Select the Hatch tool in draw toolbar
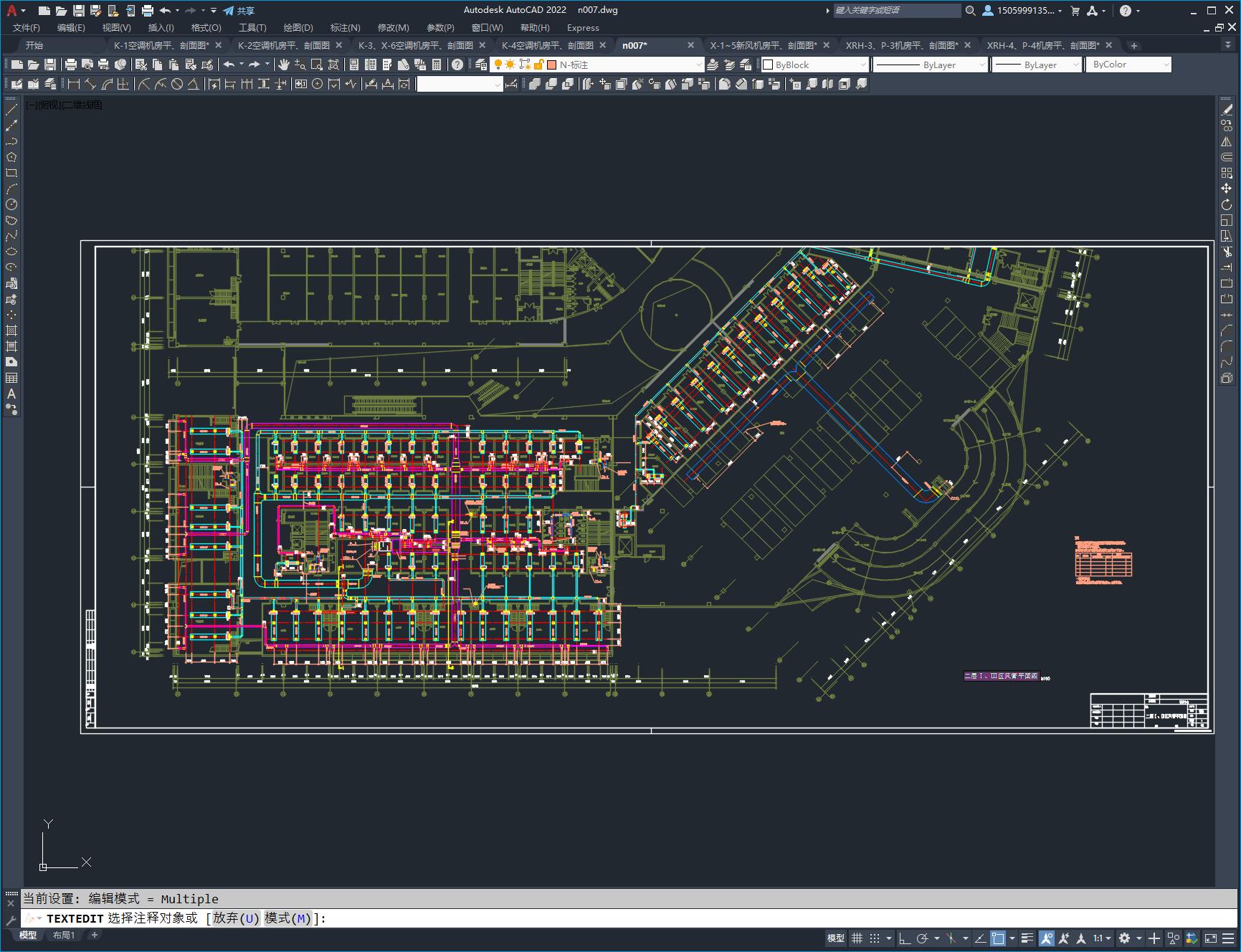 (x=11, y=330)
